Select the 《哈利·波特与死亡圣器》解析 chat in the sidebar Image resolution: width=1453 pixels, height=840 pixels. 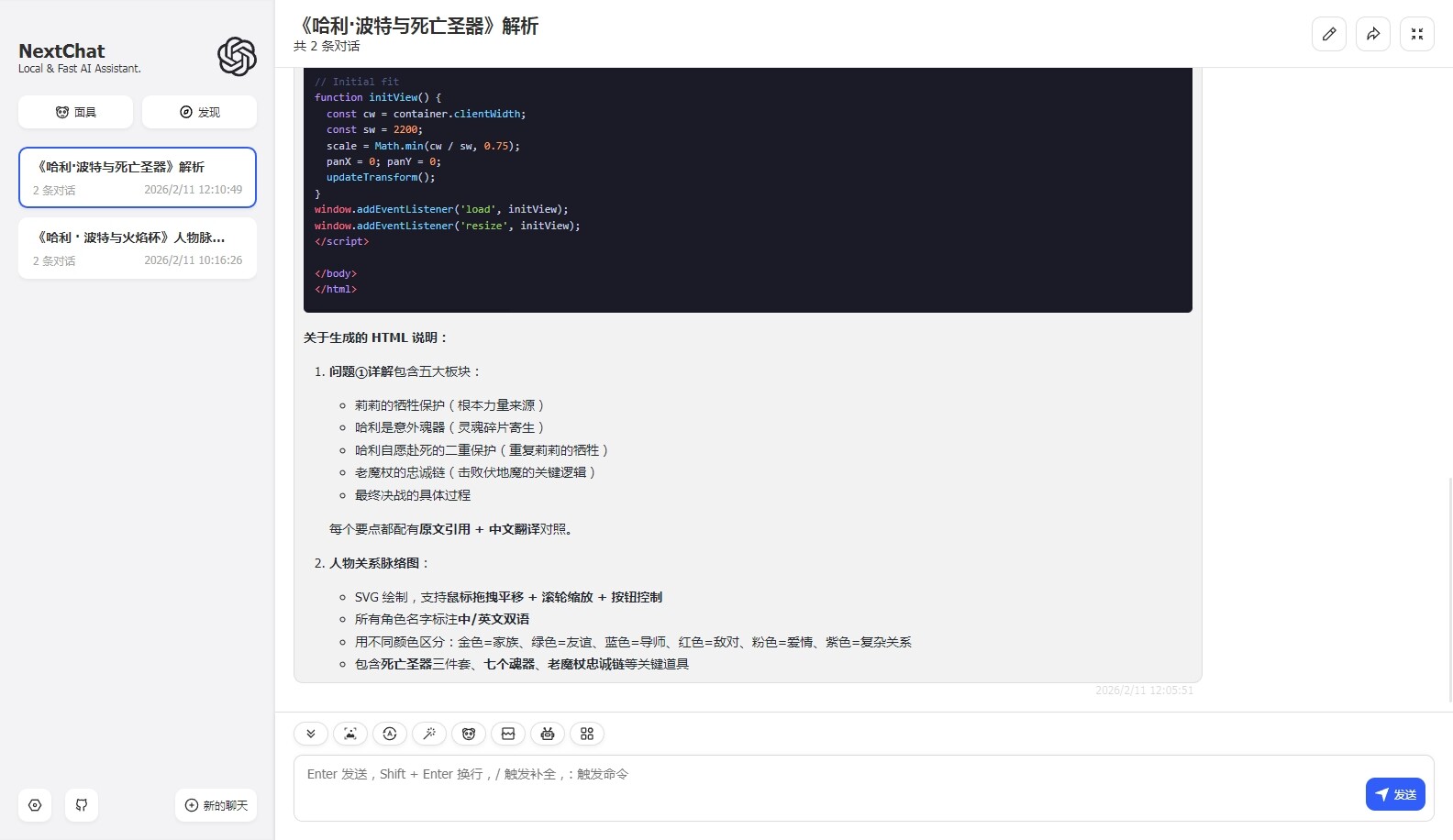click(138, 178)
